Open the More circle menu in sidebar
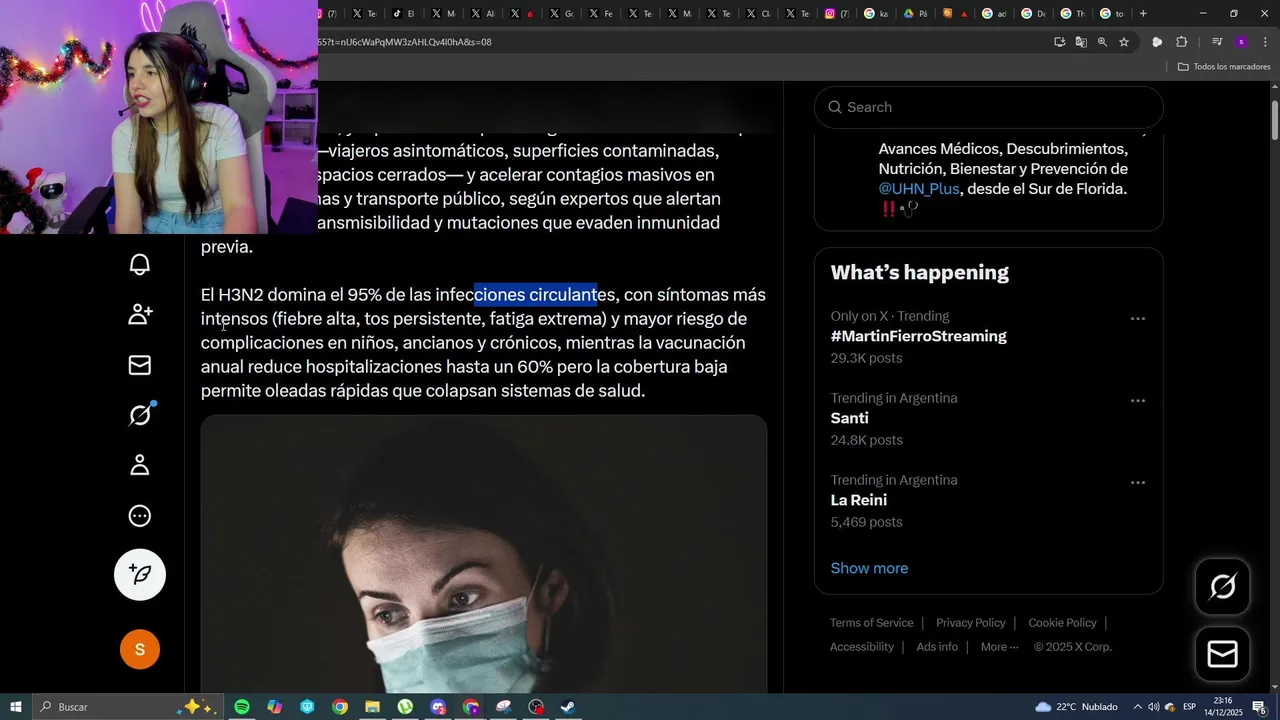 (x=140, y=516)
